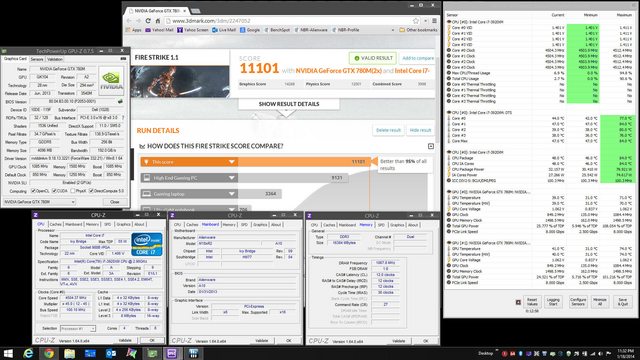Open Outlook from the taskbar
The image size is (640, 360).
[x=111, y=353]
